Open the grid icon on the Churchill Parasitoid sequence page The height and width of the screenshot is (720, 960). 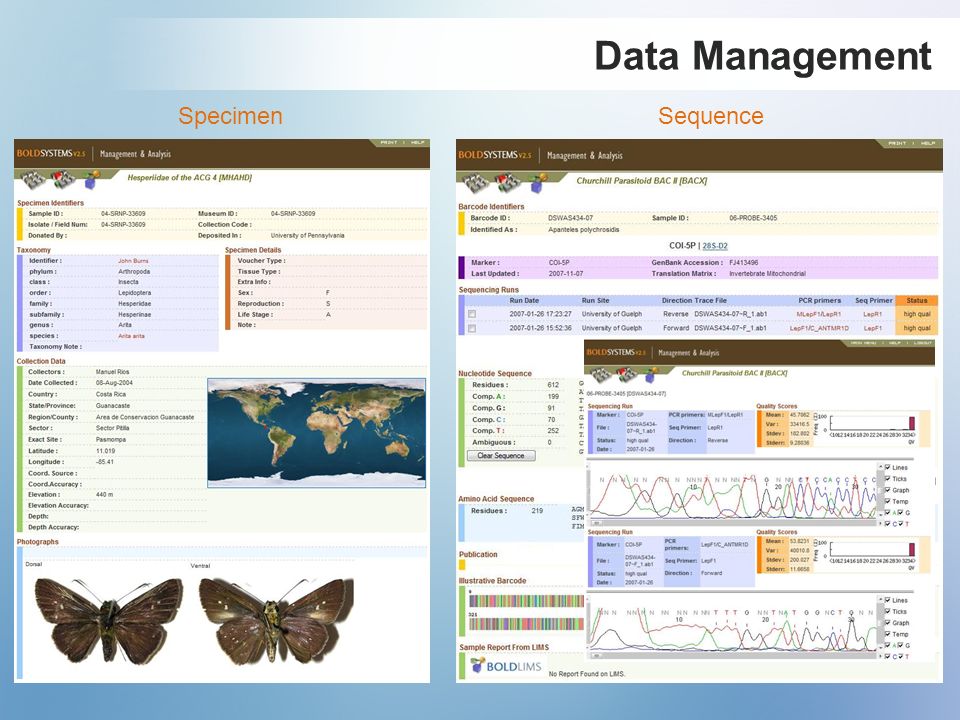[x=476, y=182]
